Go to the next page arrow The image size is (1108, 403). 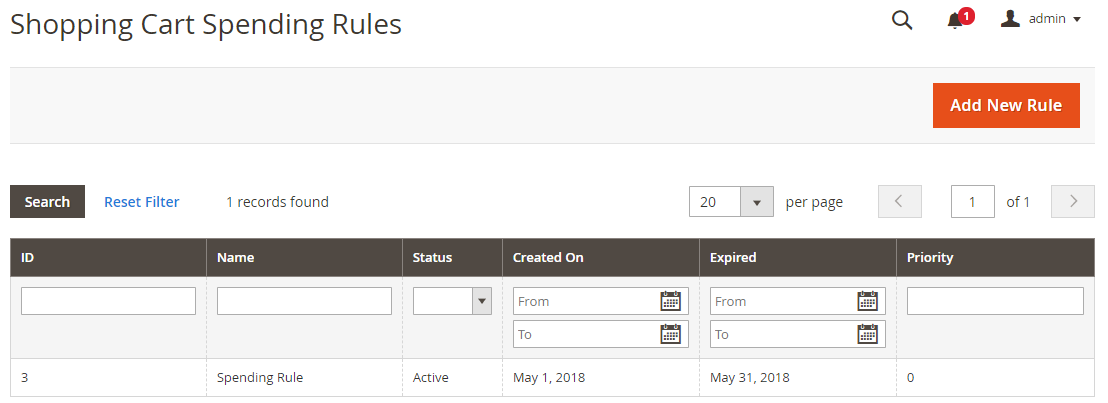(x=1074, y=202)
